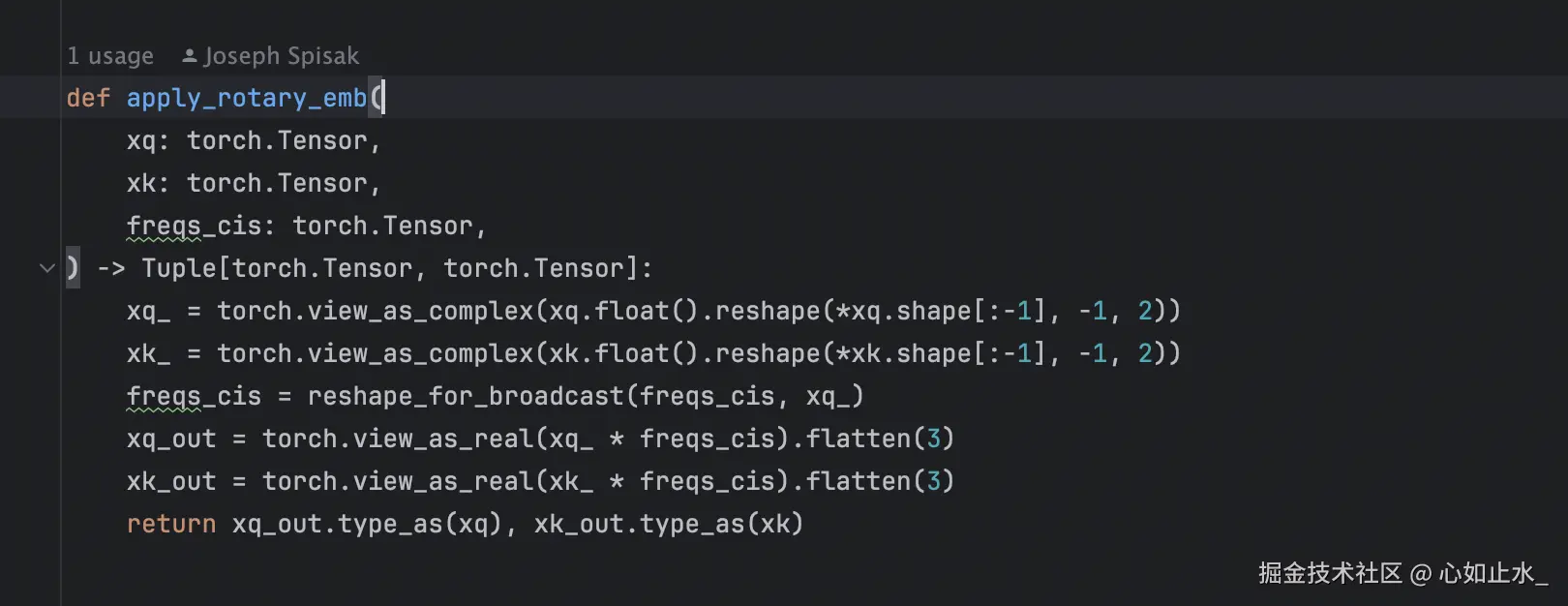
Task: Click the def keyword
Action: [x=88, y=98]
